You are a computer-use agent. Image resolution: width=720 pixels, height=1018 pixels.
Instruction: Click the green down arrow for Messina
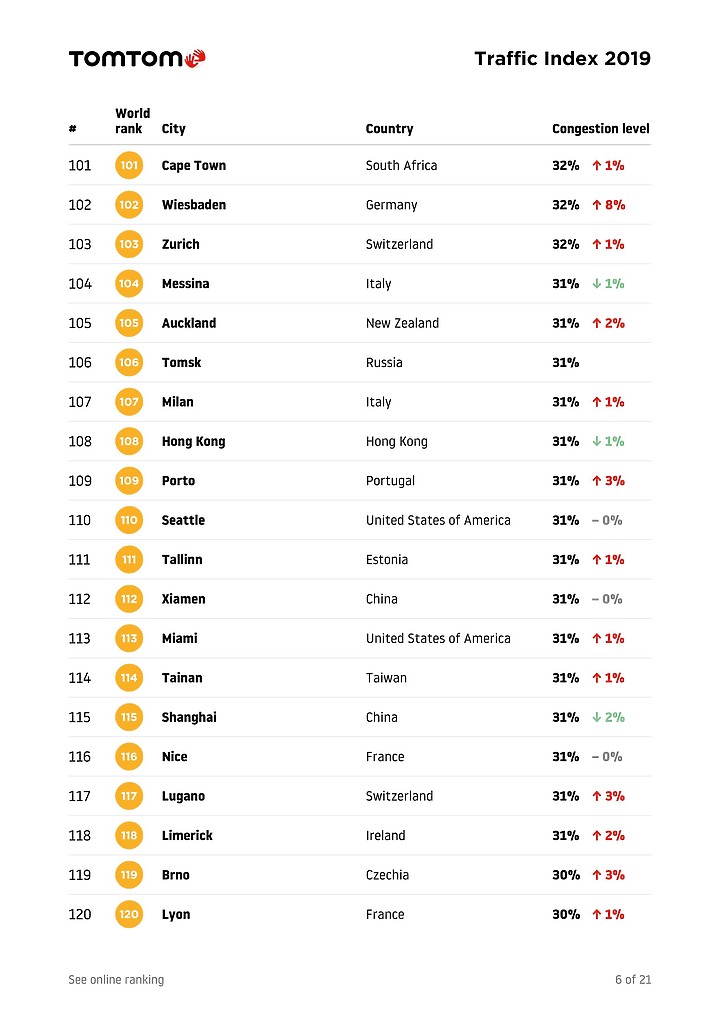tap(596, 283)
